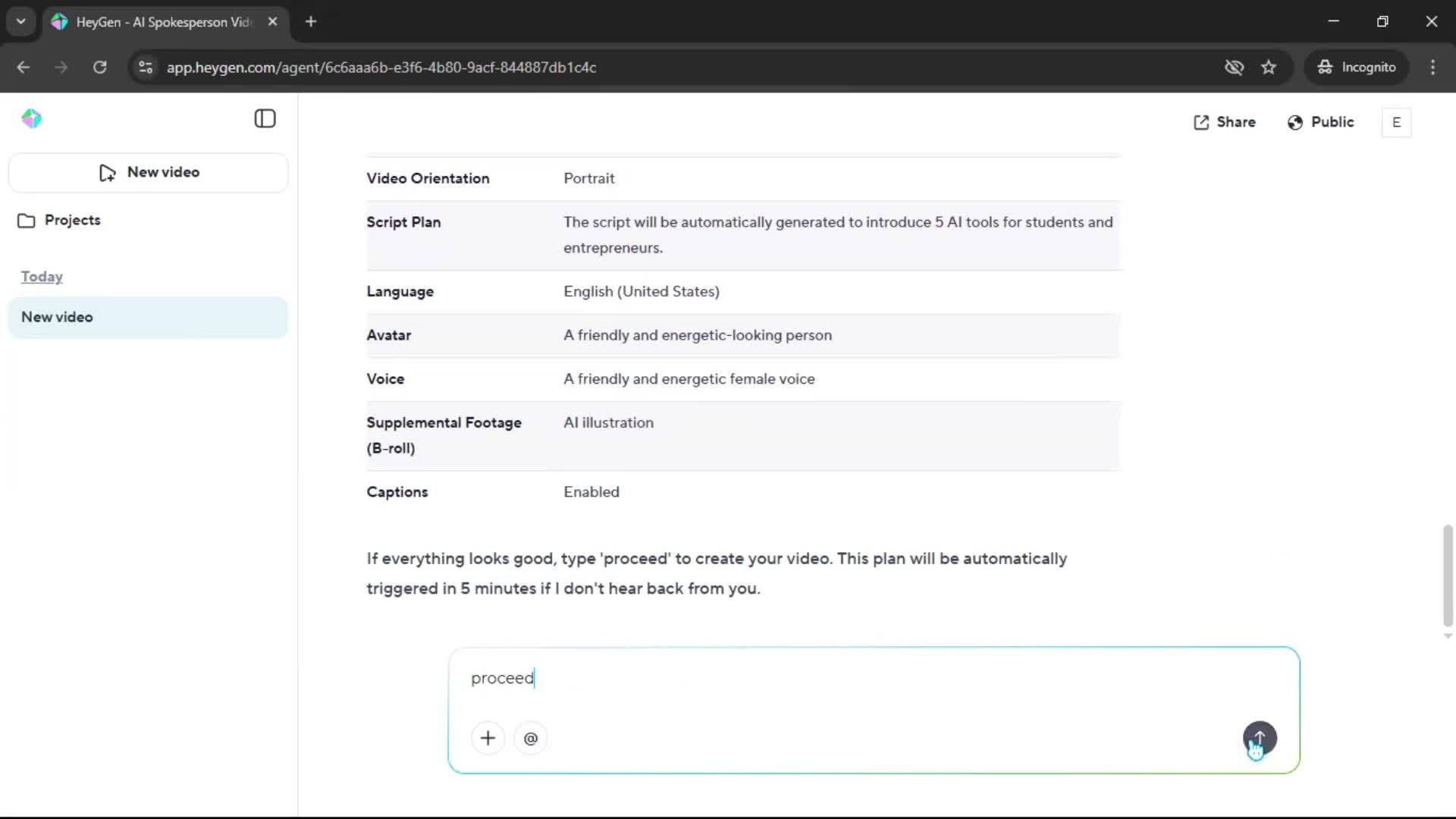Bookmark this page with star icon
Viewport: 1456px width, 819px height.
click(1269, 67)
